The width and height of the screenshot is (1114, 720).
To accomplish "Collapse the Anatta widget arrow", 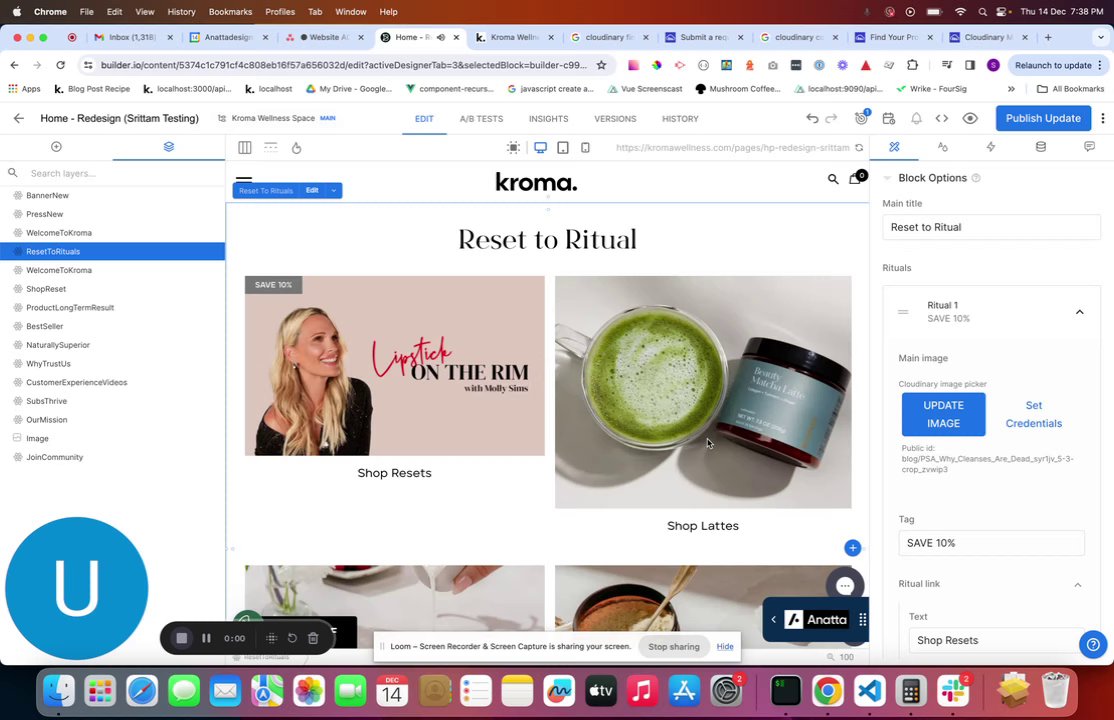I will [774, 620].
